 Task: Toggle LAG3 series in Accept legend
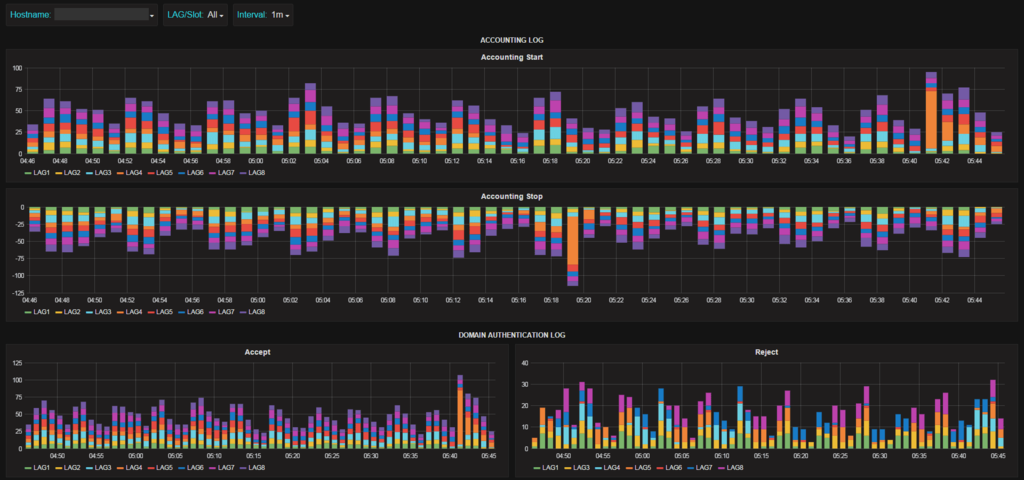tap(98, 468)
